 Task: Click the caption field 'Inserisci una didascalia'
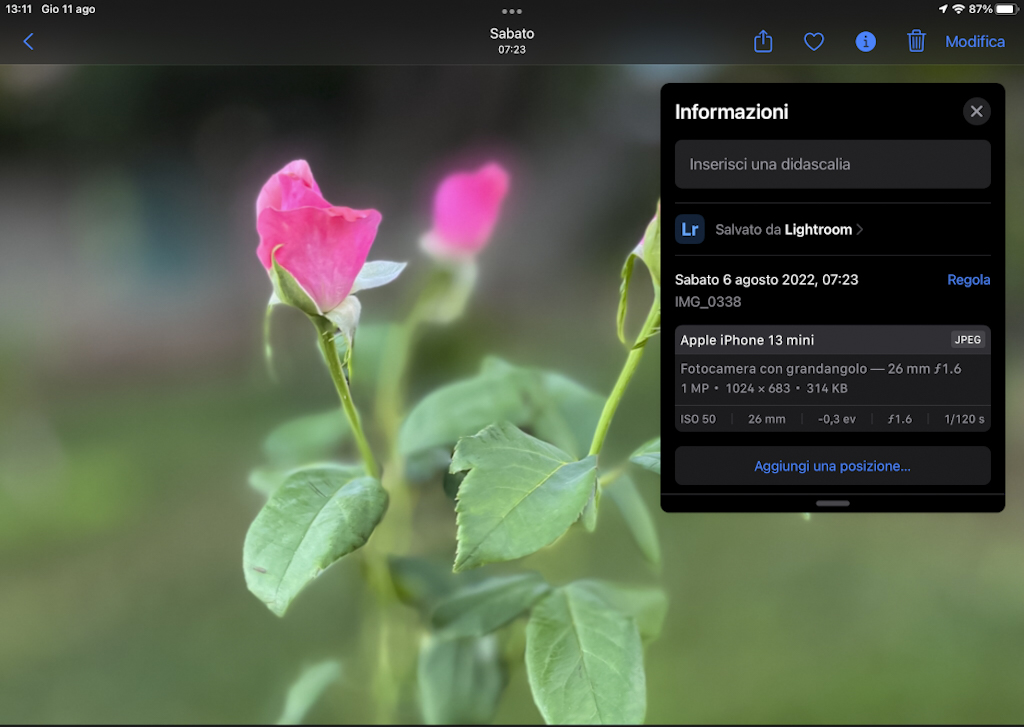pos(832,164)
